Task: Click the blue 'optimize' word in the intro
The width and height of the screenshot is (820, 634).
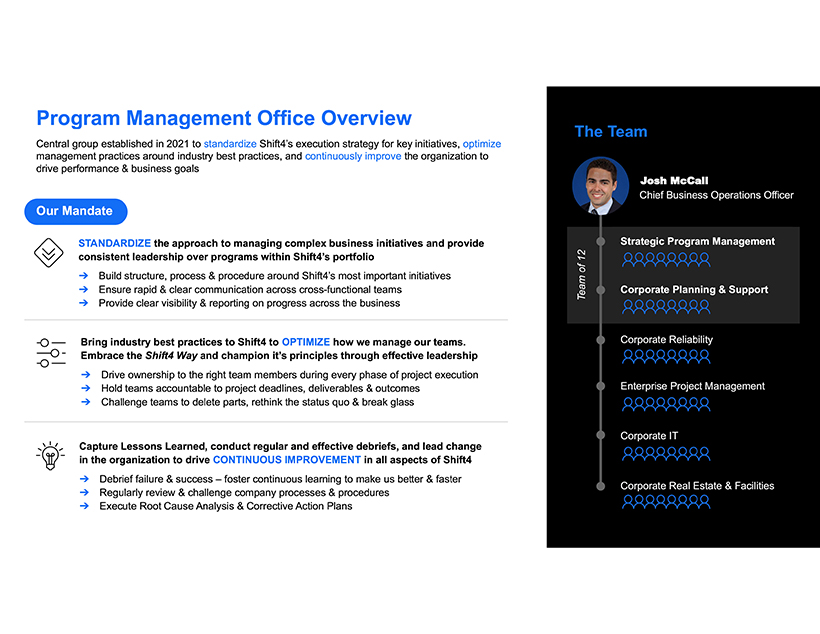Action: tap(482, 144)
